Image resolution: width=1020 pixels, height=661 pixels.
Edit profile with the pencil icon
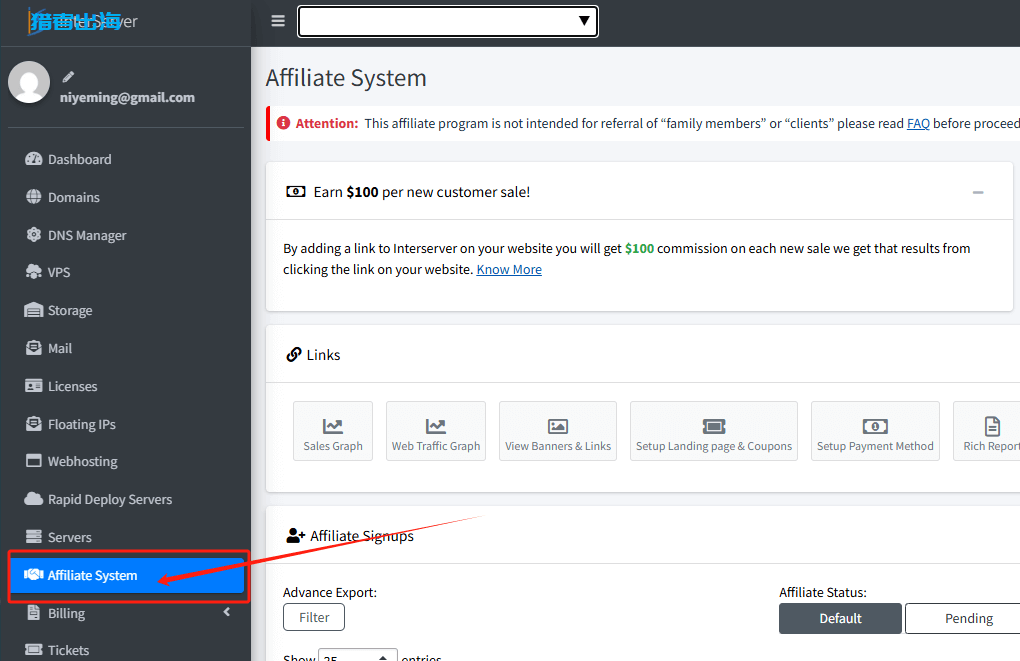[x=68, y=77]
